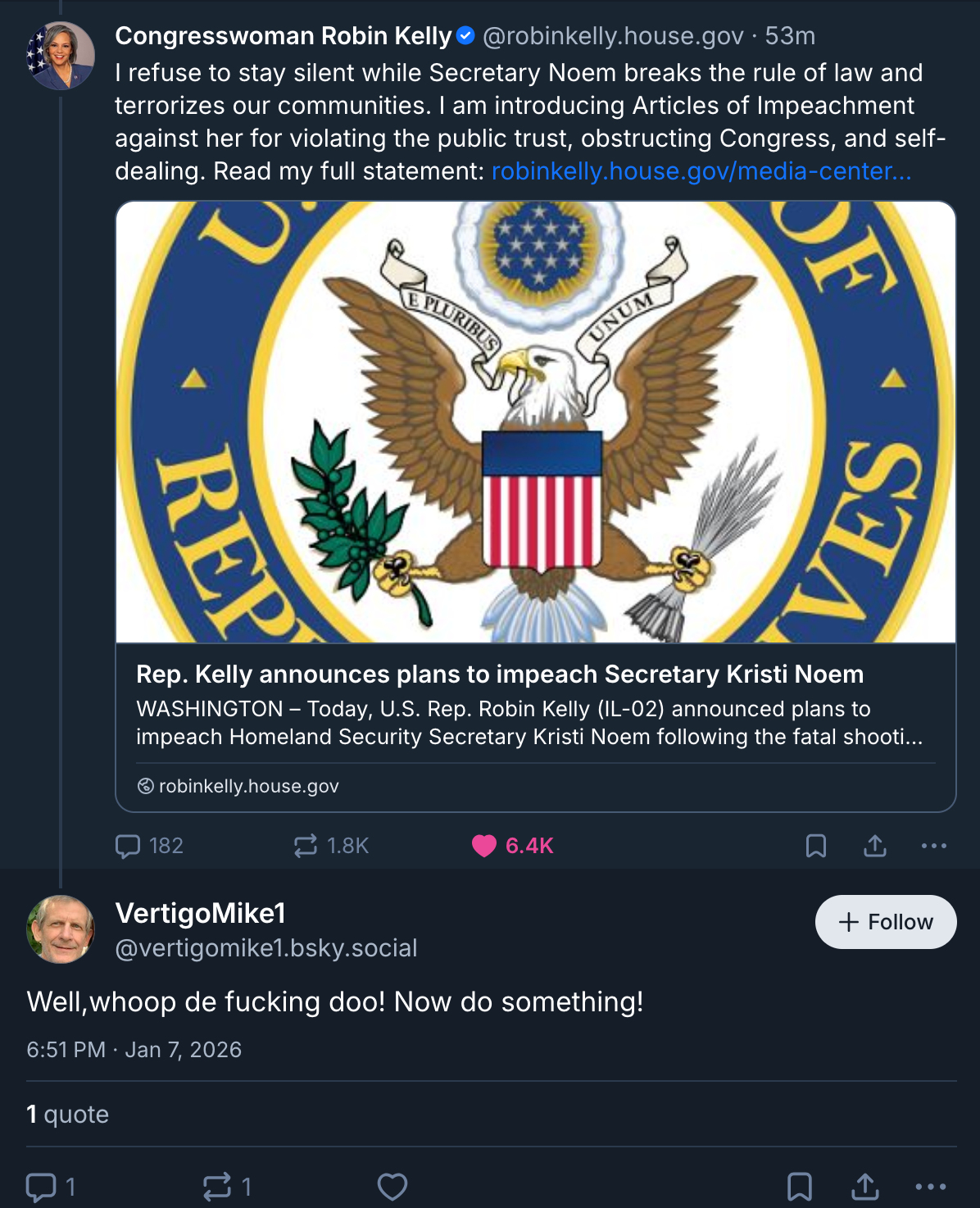Unlike Robin Kelly's post with 6.4K likes
The image size is (980, 1208).
coord(484,846)
